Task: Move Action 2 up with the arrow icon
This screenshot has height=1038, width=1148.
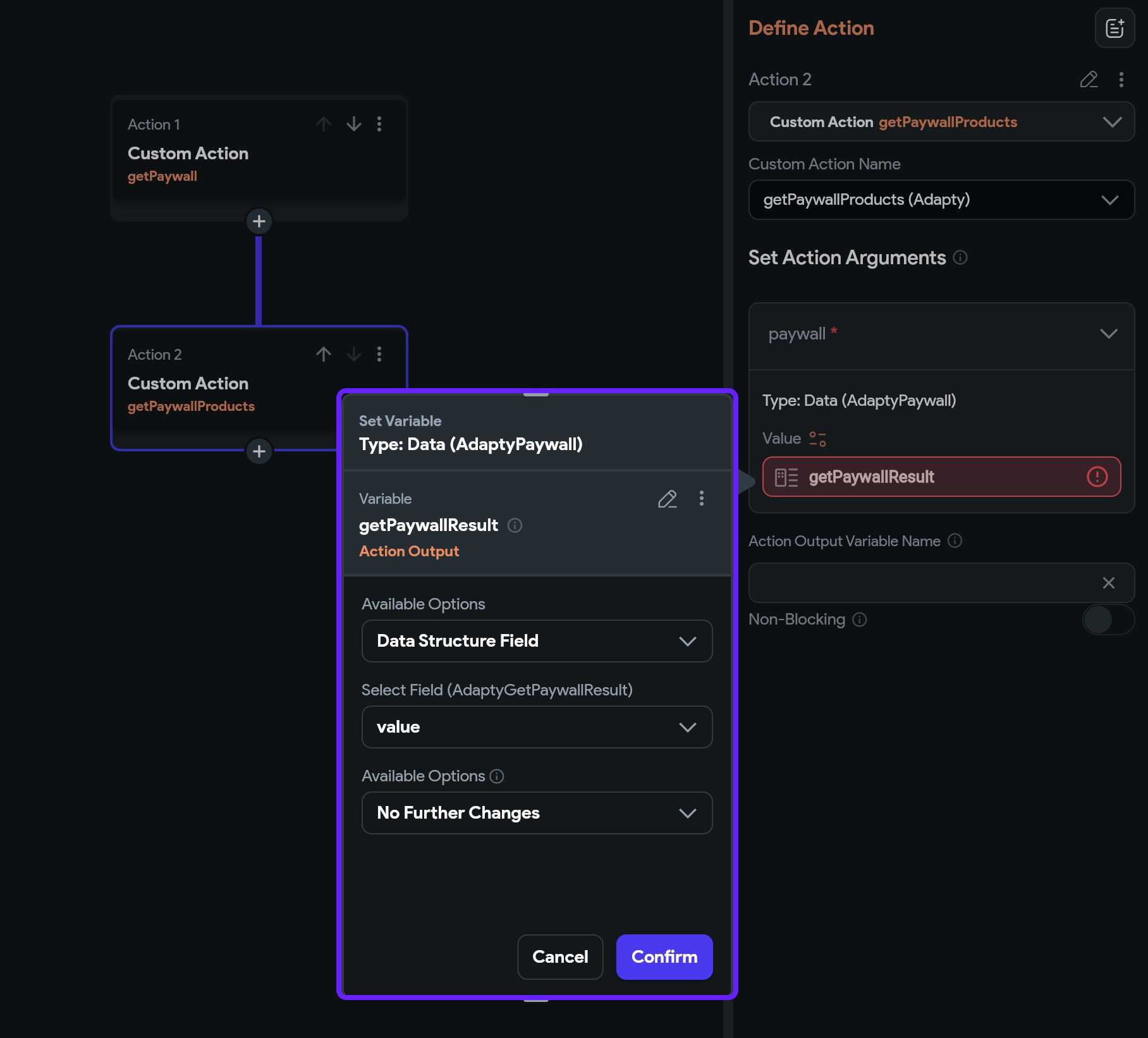Action: (x=324, y=354)
